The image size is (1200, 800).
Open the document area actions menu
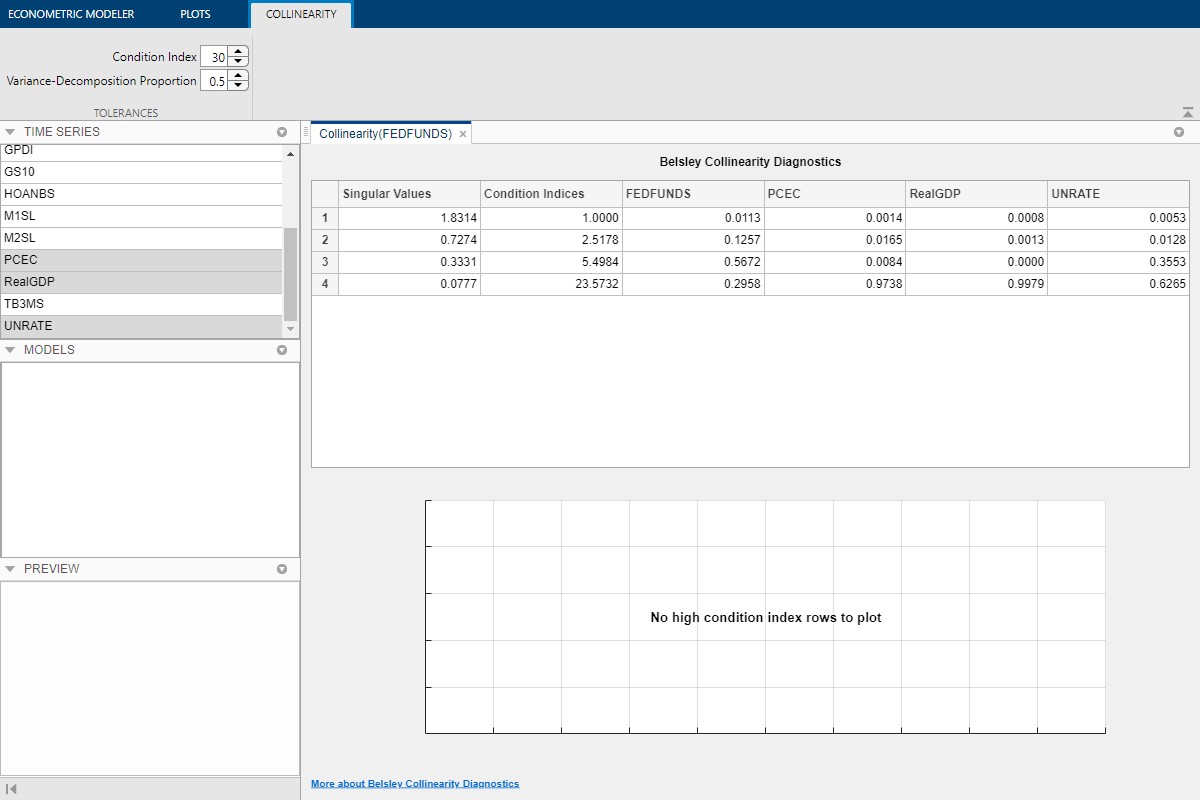(x=1178, y=132)
